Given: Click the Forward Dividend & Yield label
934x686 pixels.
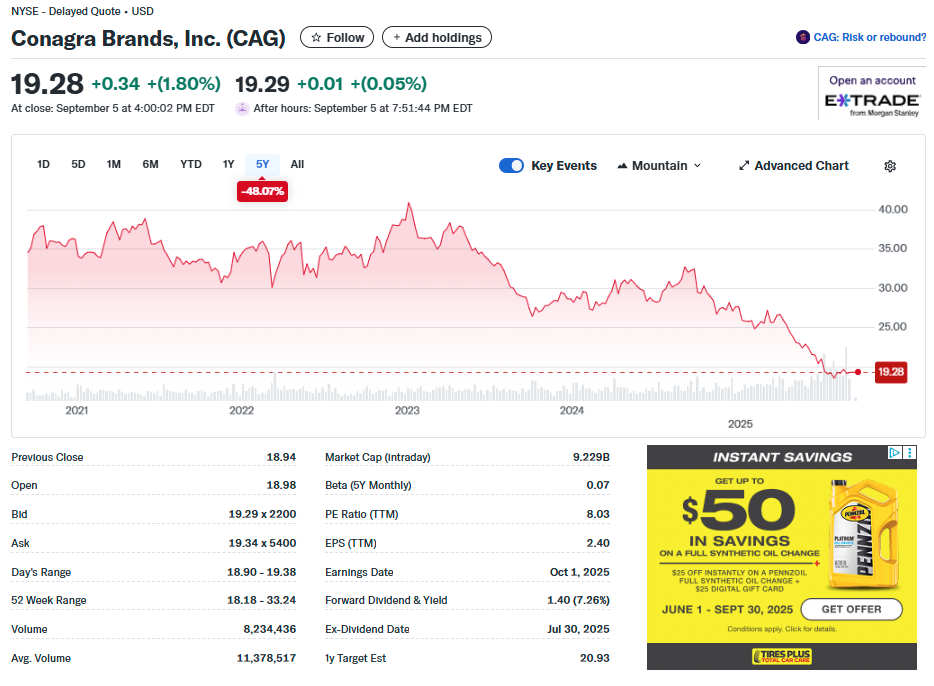Looking at the screenshot, I should click(386, 600).
